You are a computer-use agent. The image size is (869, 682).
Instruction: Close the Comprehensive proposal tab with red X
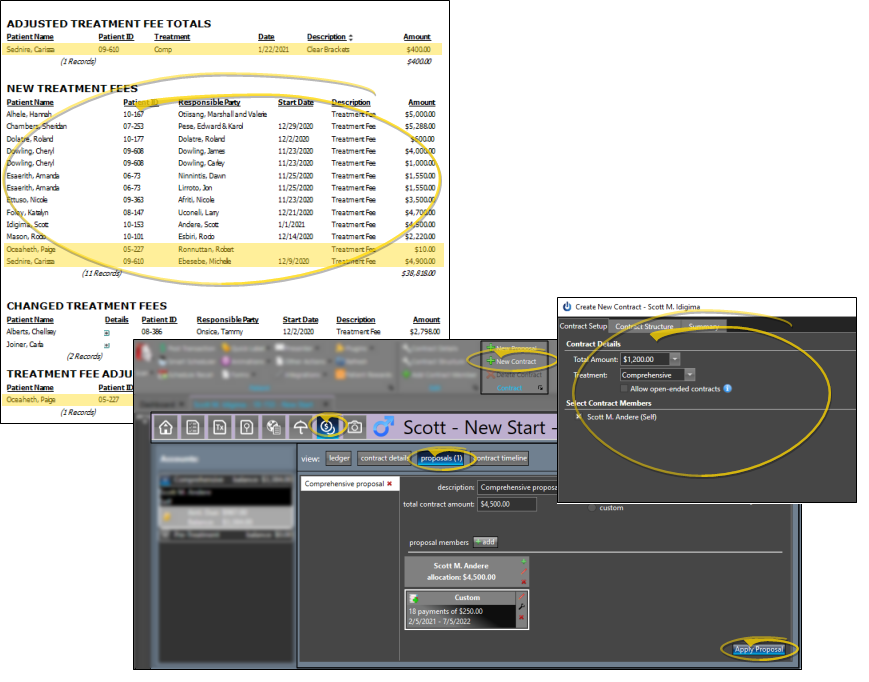[x=390, y=484]
